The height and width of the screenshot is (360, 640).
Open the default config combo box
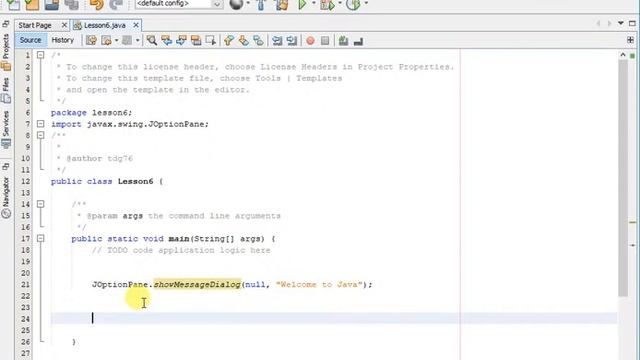pos(178,4)
